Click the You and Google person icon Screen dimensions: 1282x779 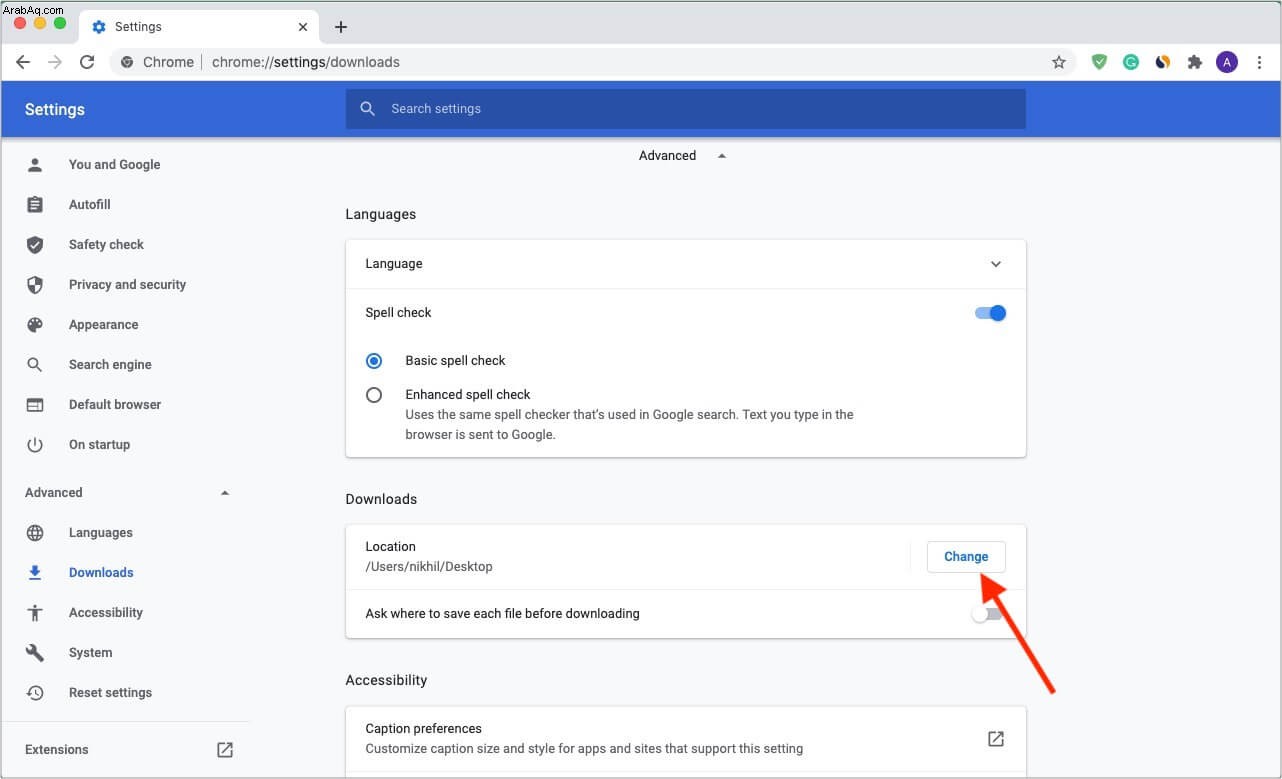tap(35, 165)
